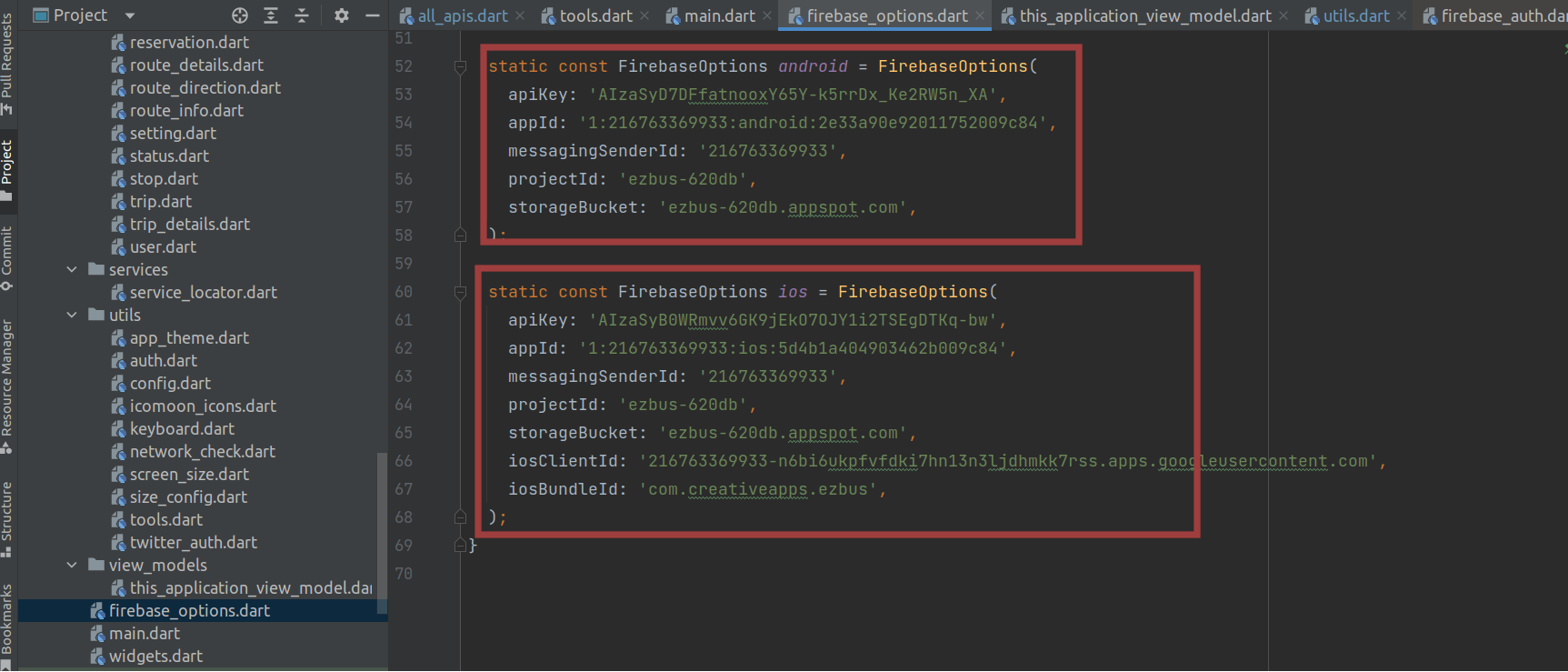Click the Collapse All icon in Project panel
Screen dimensions: 1568x672
pos(302,15)
